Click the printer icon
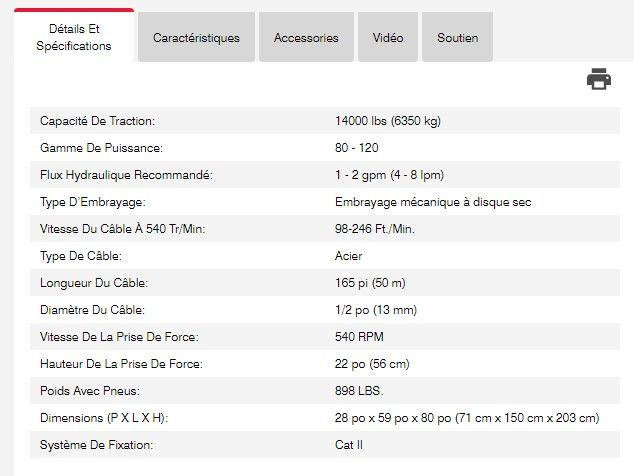Image resolution: width=634 pixels, height=476 pixels. 598,80
